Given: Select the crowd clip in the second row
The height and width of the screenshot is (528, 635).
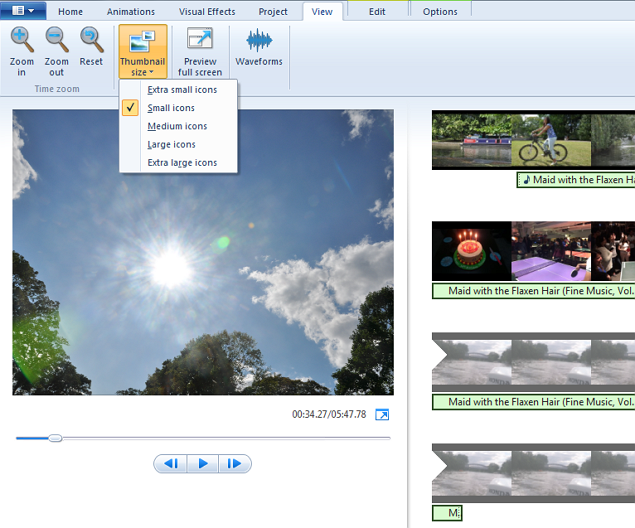Looking at the screenshot, I should [x=613, y=251].
